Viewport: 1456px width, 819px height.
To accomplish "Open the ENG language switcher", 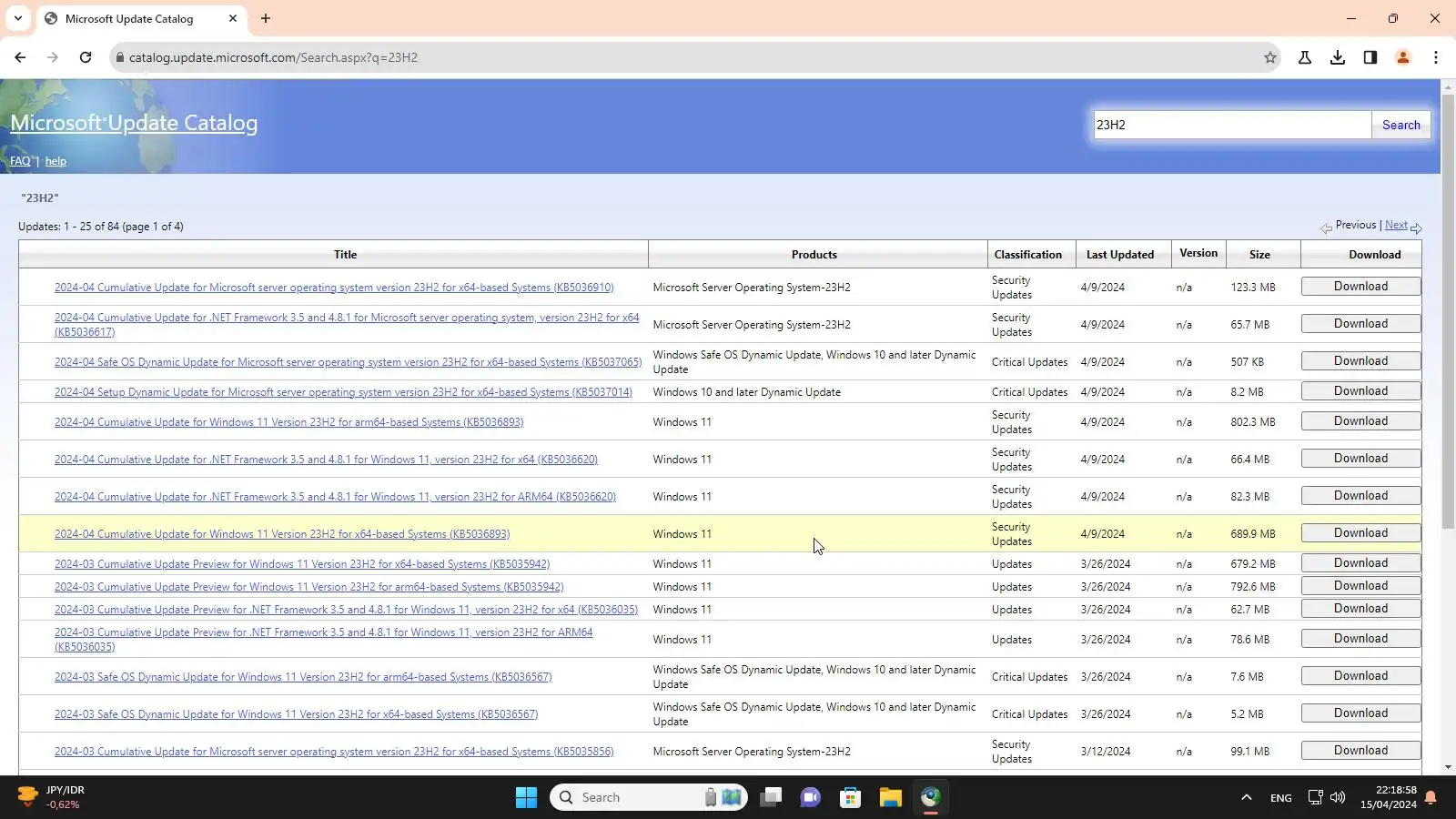I will (x=1281, y=798).
